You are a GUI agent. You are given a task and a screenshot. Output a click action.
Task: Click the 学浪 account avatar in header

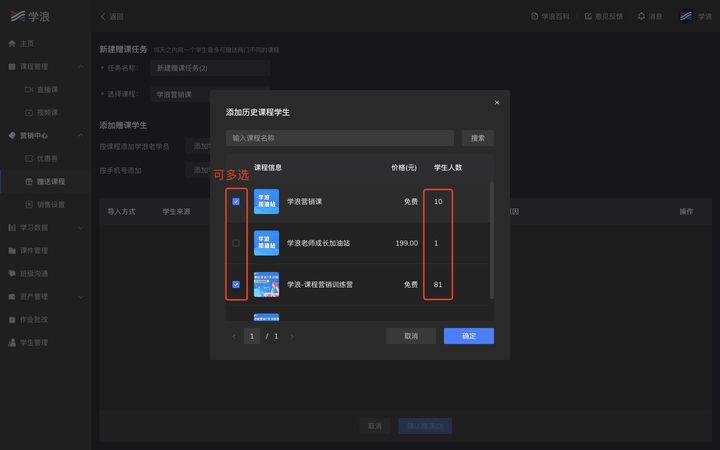tap(686, 17)
